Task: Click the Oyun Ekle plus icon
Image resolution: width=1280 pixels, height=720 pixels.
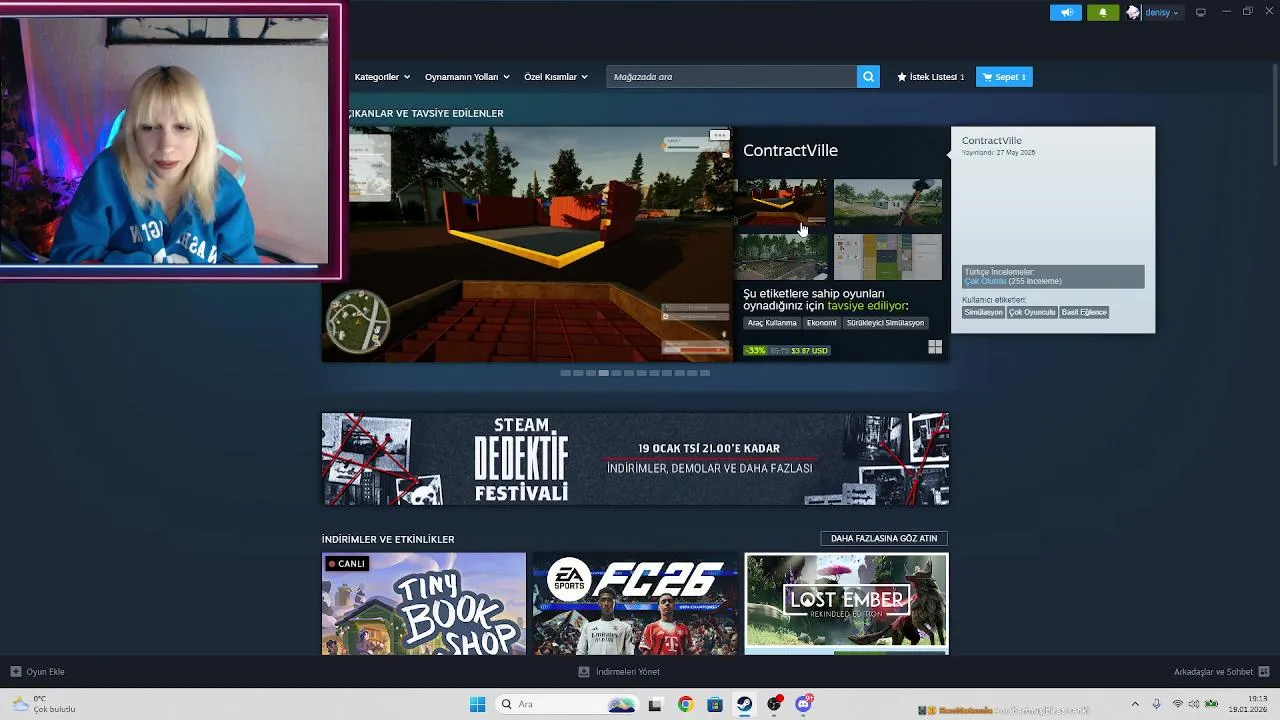Action: tap(16, 672)
